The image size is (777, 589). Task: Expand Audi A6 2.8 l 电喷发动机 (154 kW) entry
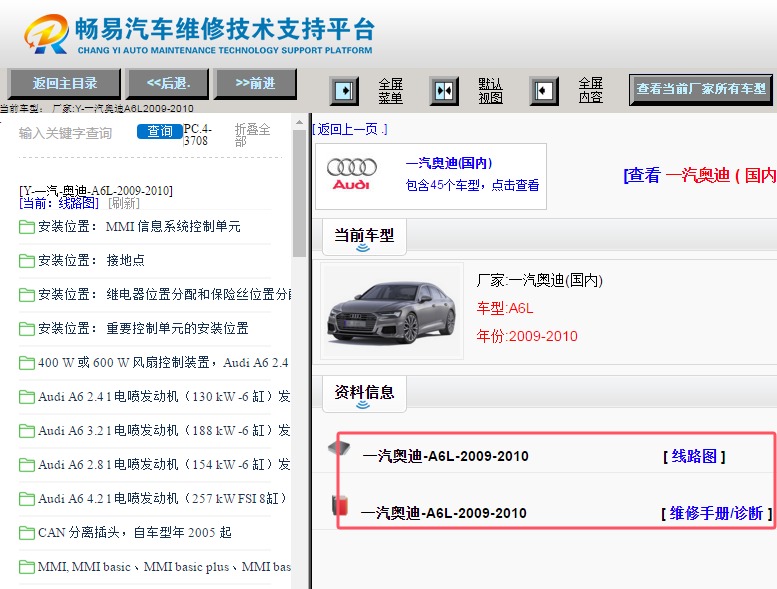coord(164,465)
